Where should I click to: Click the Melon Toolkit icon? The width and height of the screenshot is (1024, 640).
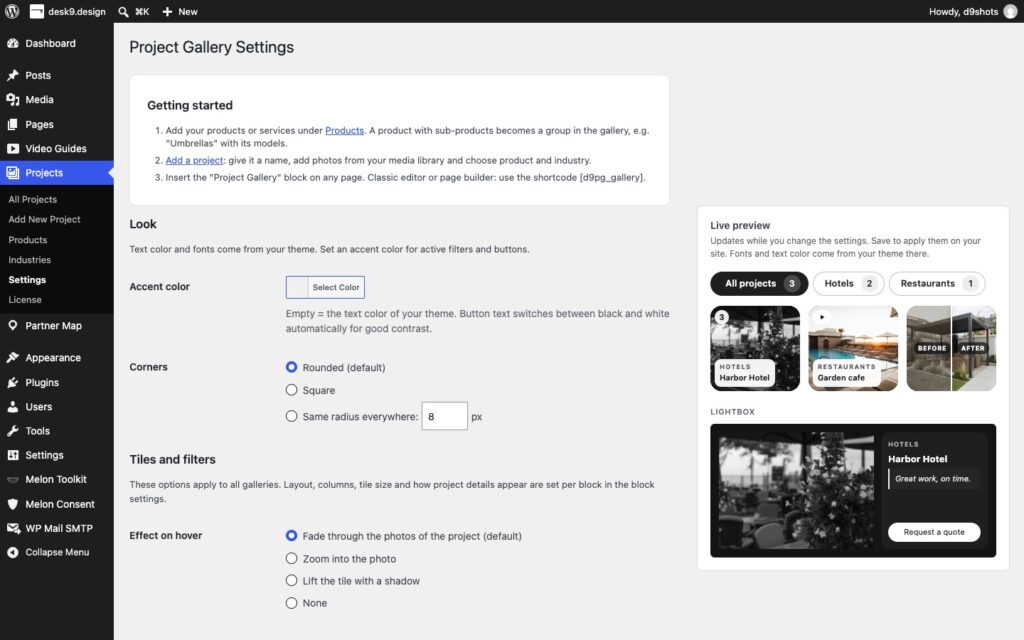pyautogui.click(x=12, y=479)
